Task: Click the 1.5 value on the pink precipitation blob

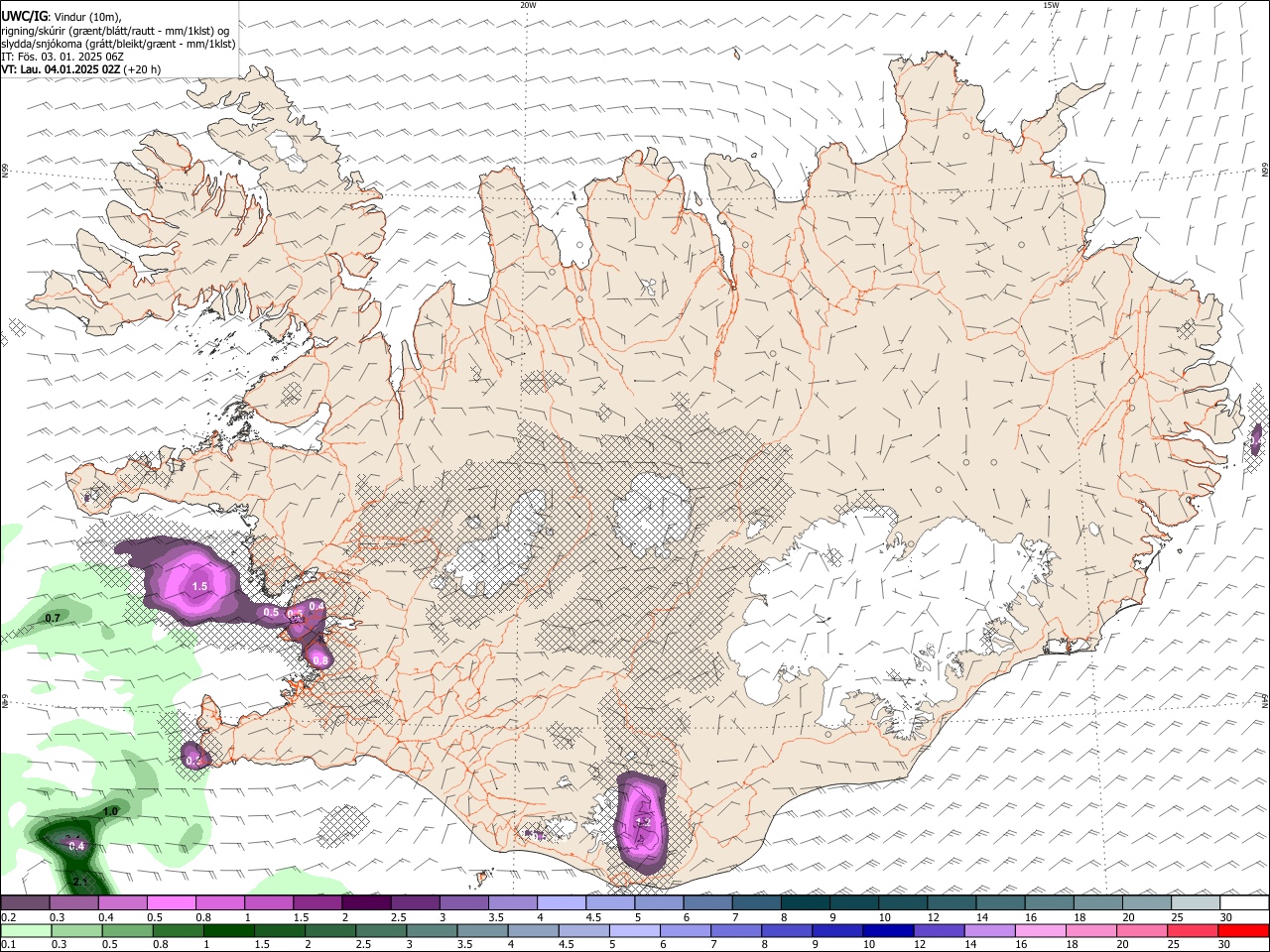Action: tap(199, 586)
